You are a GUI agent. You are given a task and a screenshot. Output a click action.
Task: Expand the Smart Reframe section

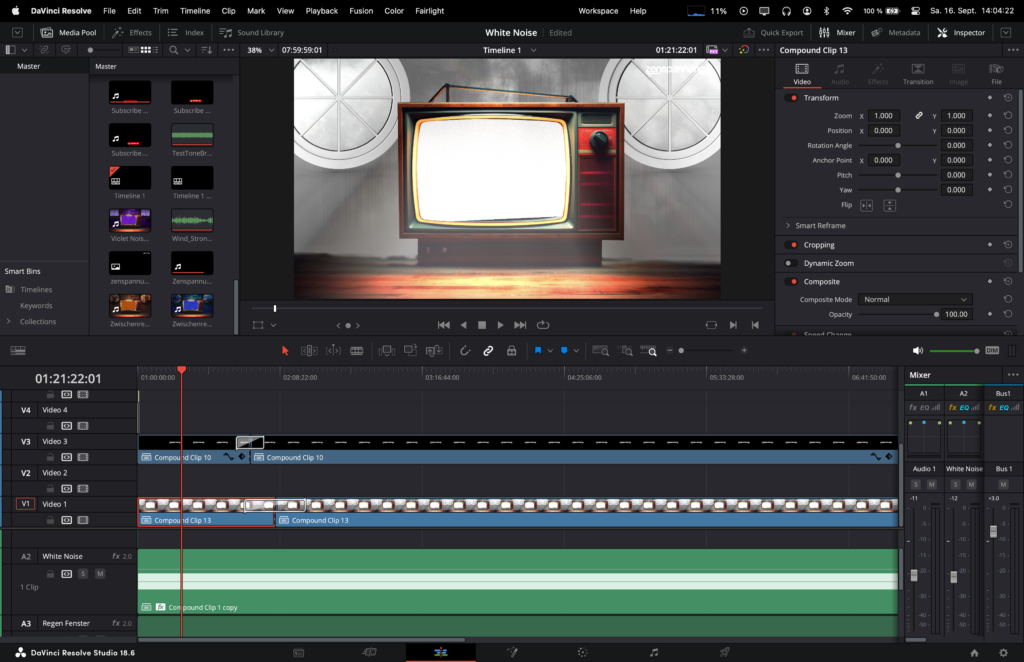point(788,225)
